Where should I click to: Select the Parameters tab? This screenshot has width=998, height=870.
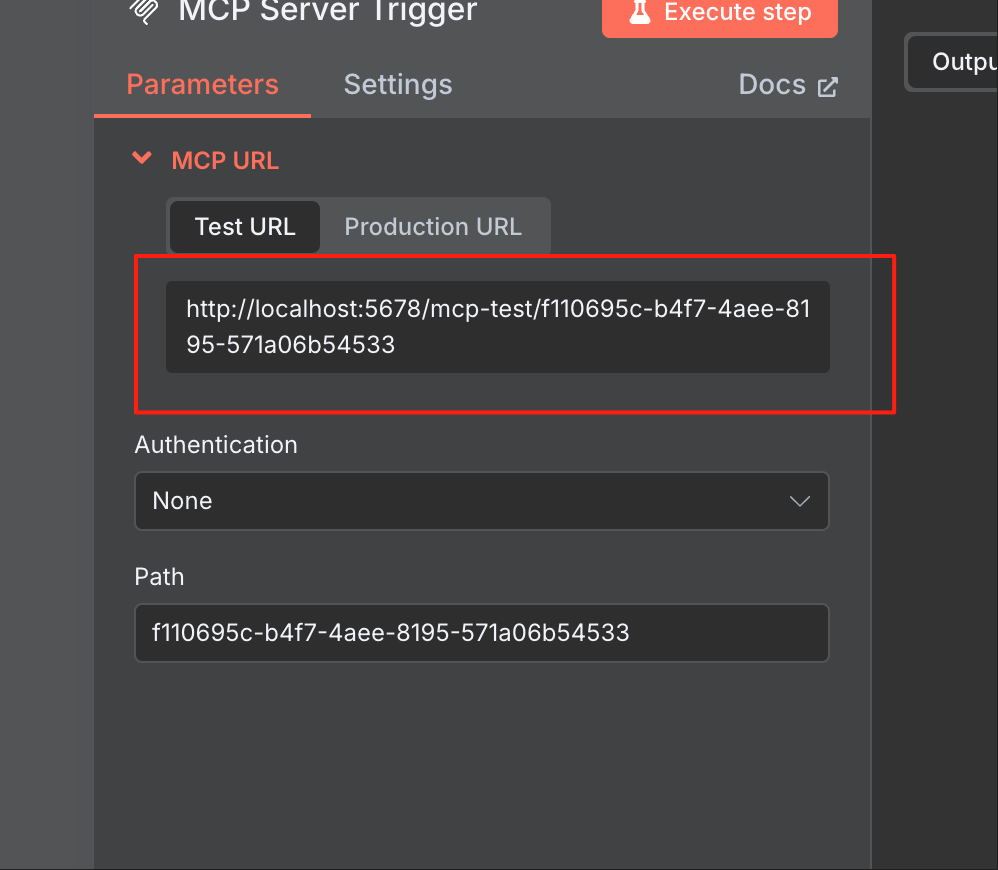tap(202, 84)
